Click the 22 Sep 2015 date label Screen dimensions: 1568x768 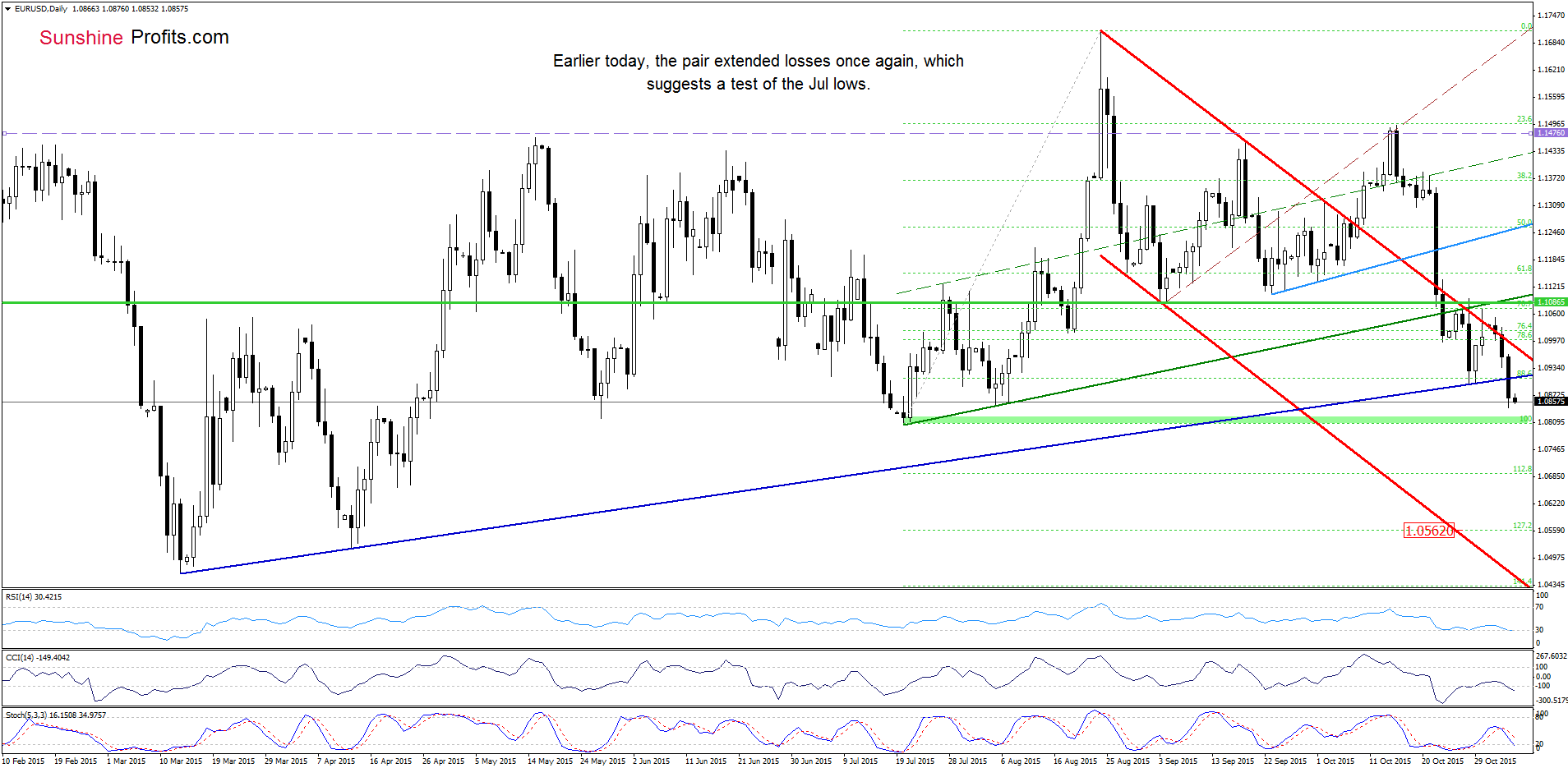click(1285, 761)
